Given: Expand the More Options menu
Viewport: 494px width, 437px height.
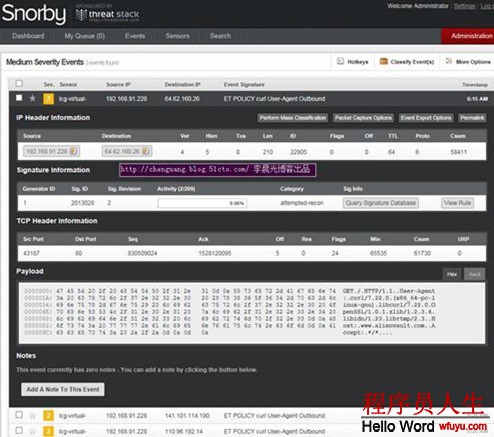Looking at the screenshot, I should pos(468,62).
